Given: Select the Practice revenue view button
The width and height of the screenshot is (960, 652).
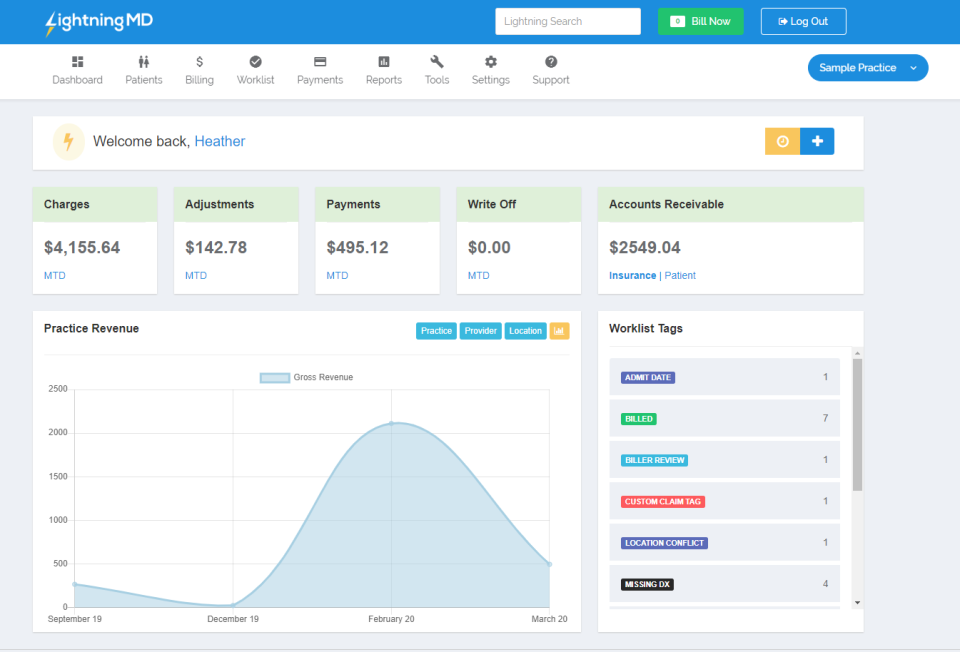Looking at the screenshot, I should click(436, 331).
